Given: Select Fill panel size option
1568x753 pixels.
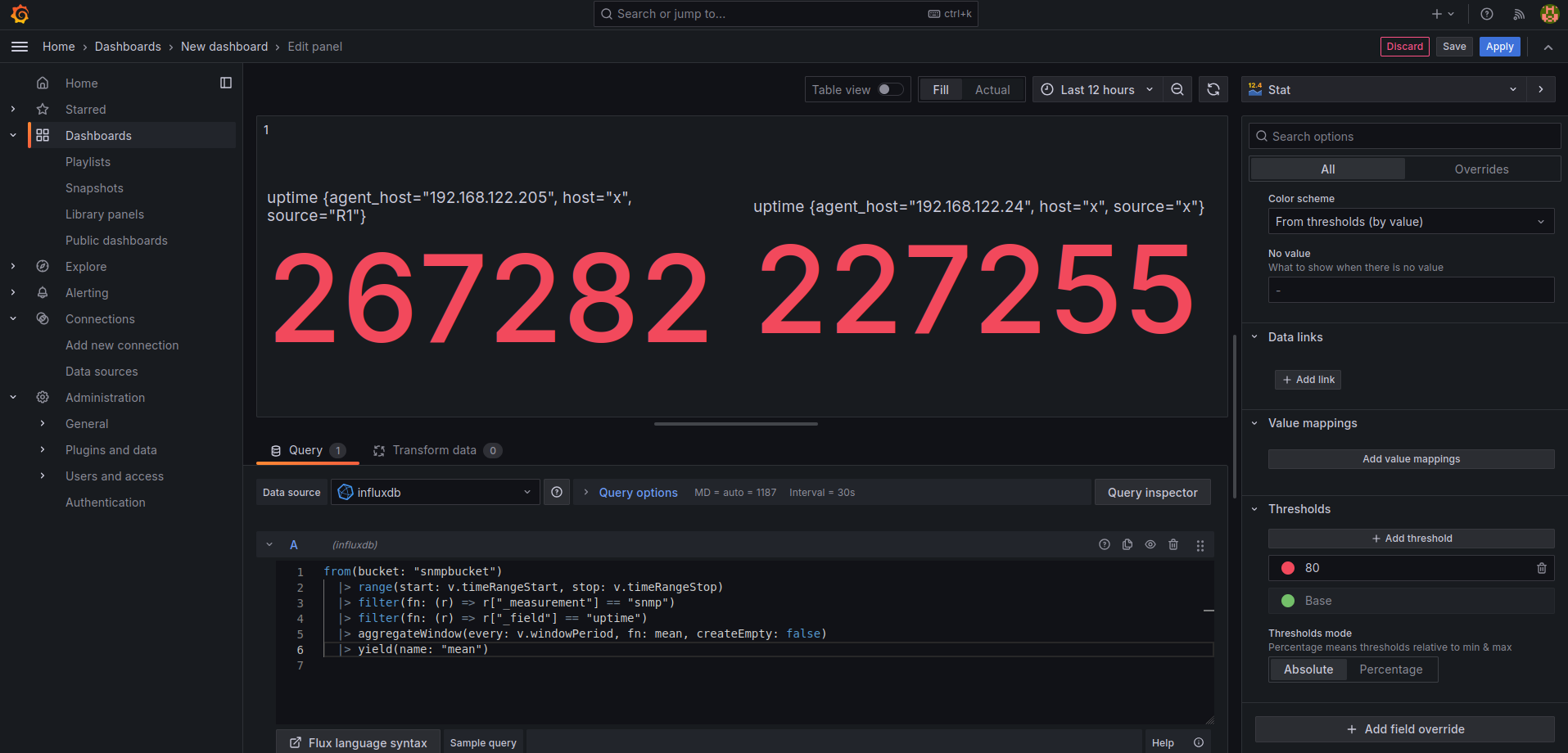Looking at the screenshot, I should 941,89.
